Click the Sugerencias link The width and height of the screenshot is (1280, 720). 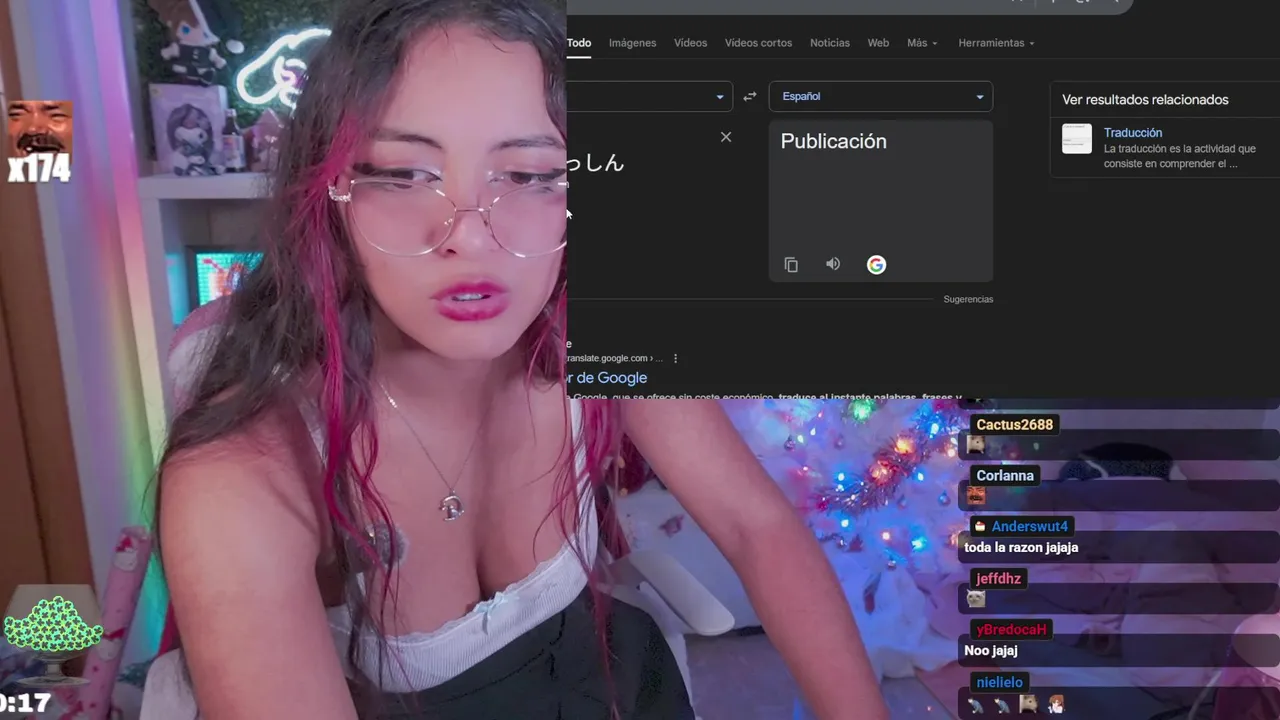coord(968,299)
